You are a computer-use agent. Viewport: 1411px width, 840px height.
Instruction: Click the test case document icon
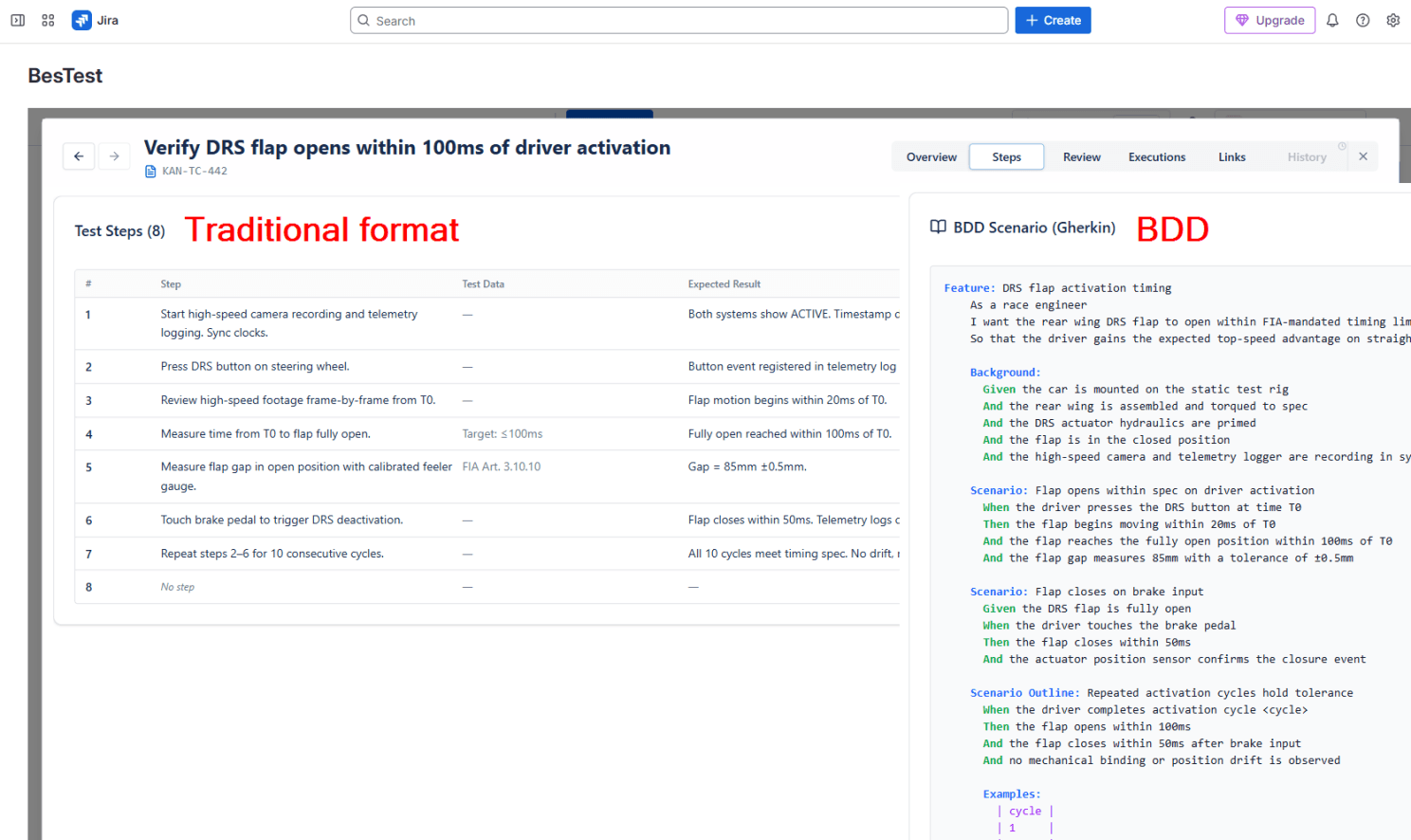point(150,172)
